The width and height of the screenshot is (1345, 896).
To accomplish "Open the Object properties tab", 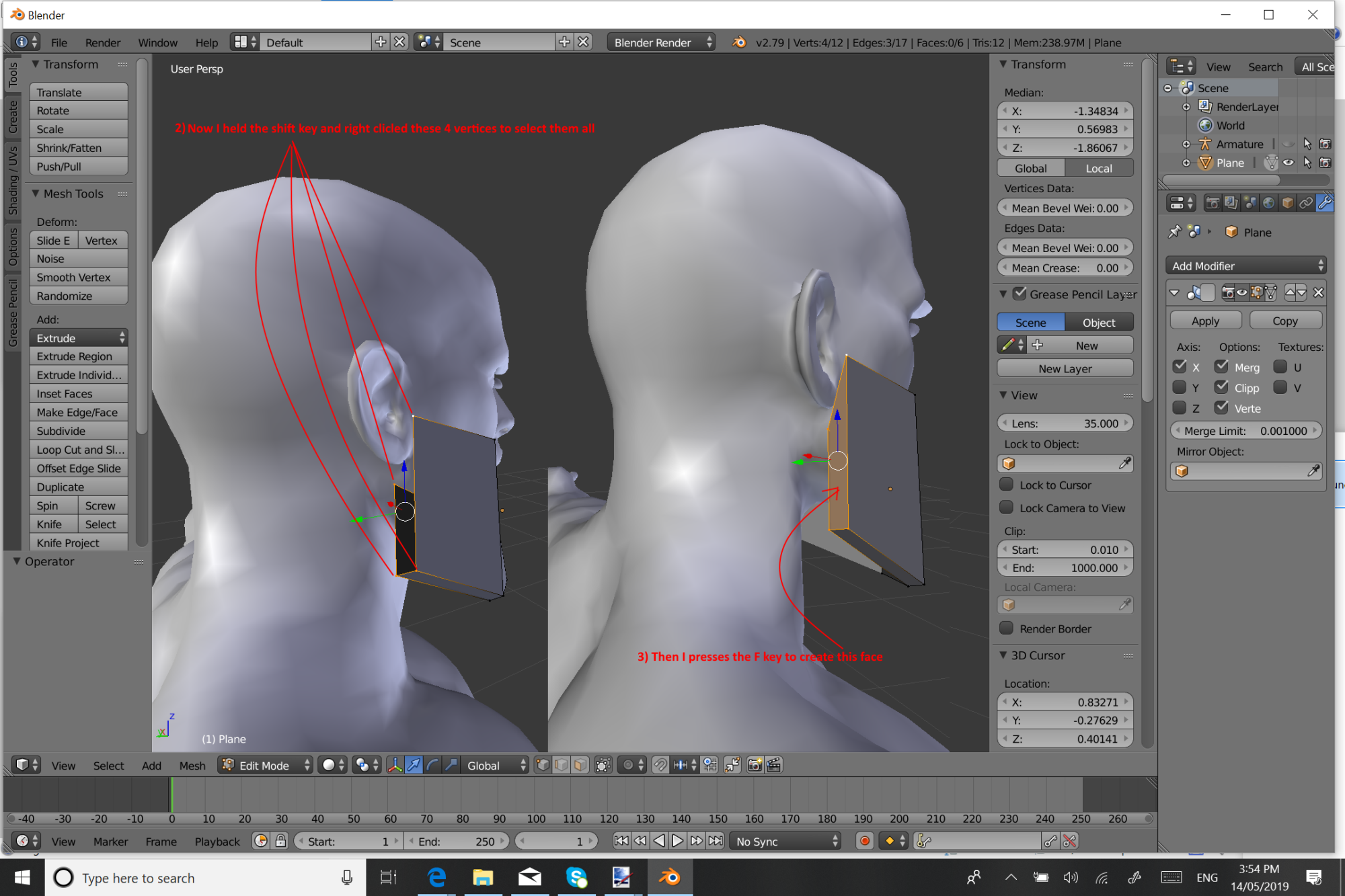I will coord(1288,203).
